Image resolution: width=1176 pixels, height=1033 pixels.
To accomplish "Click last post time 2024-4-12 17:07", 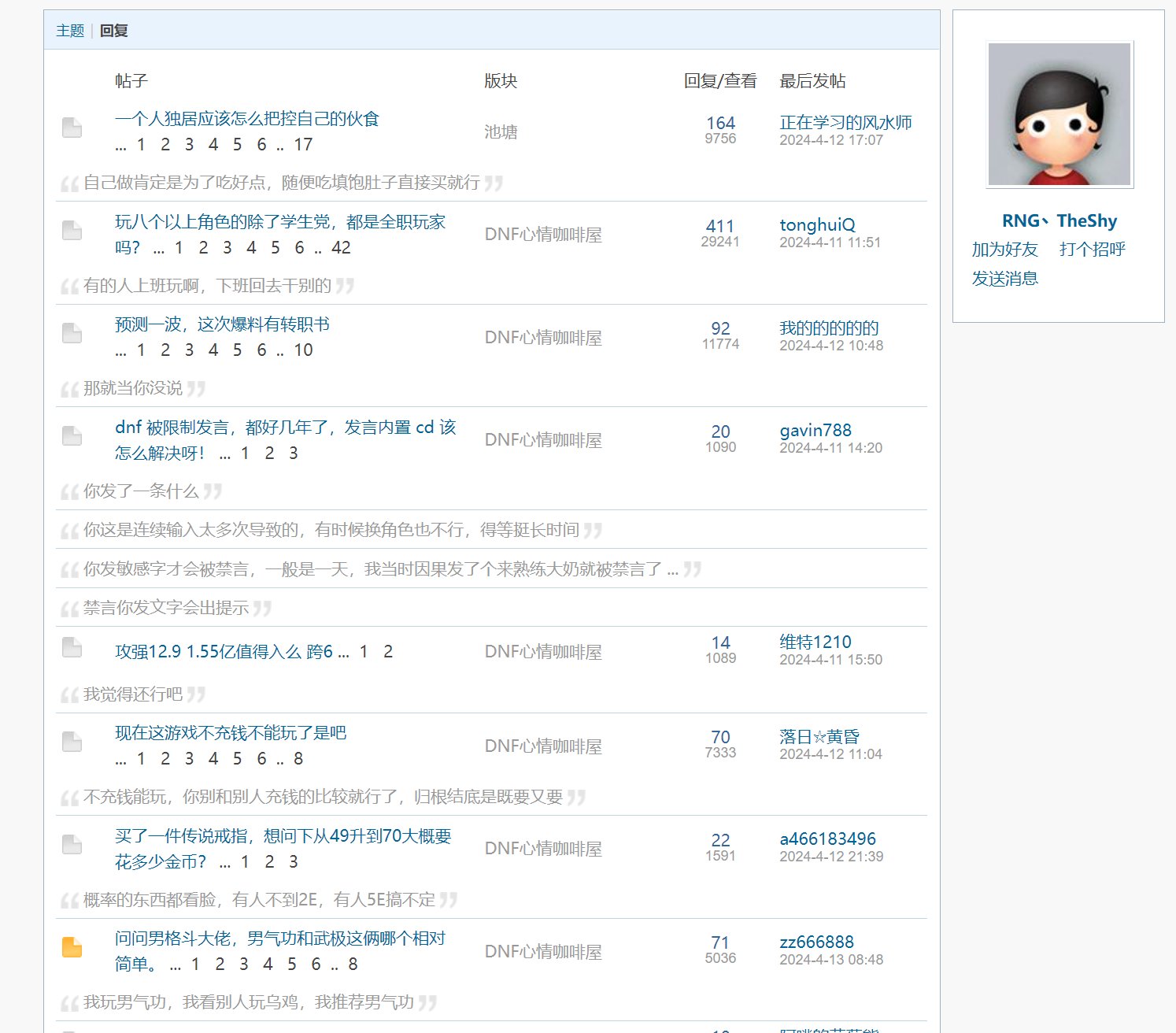I will pos(831,140).
